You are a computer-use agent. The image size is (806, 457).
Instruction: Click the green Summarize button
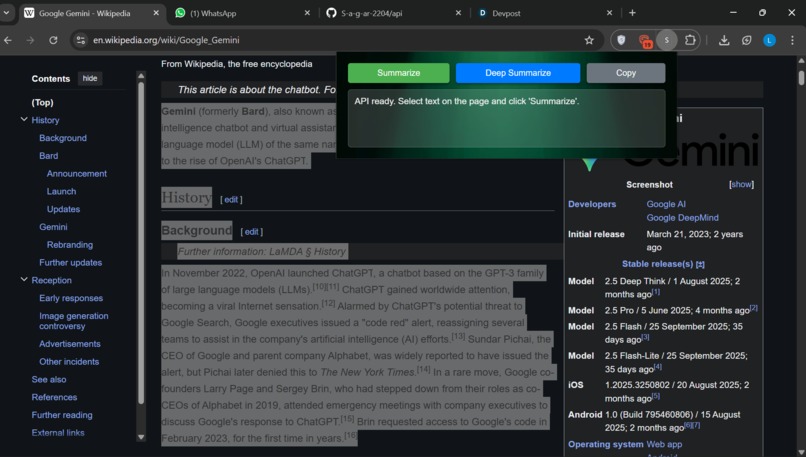398,73
